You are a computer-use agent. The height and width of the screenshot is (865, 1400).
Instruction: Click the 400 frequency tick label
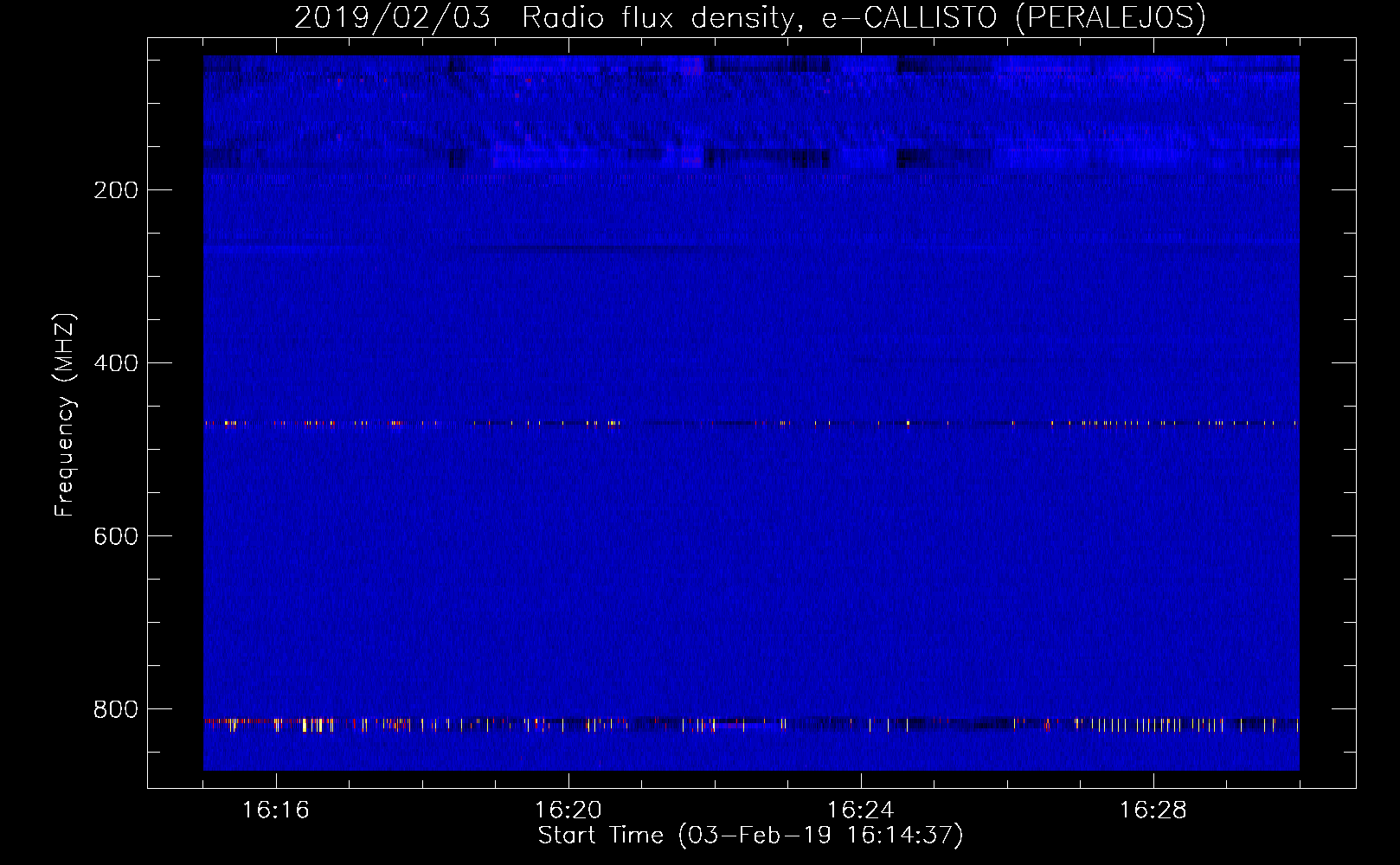116,363
